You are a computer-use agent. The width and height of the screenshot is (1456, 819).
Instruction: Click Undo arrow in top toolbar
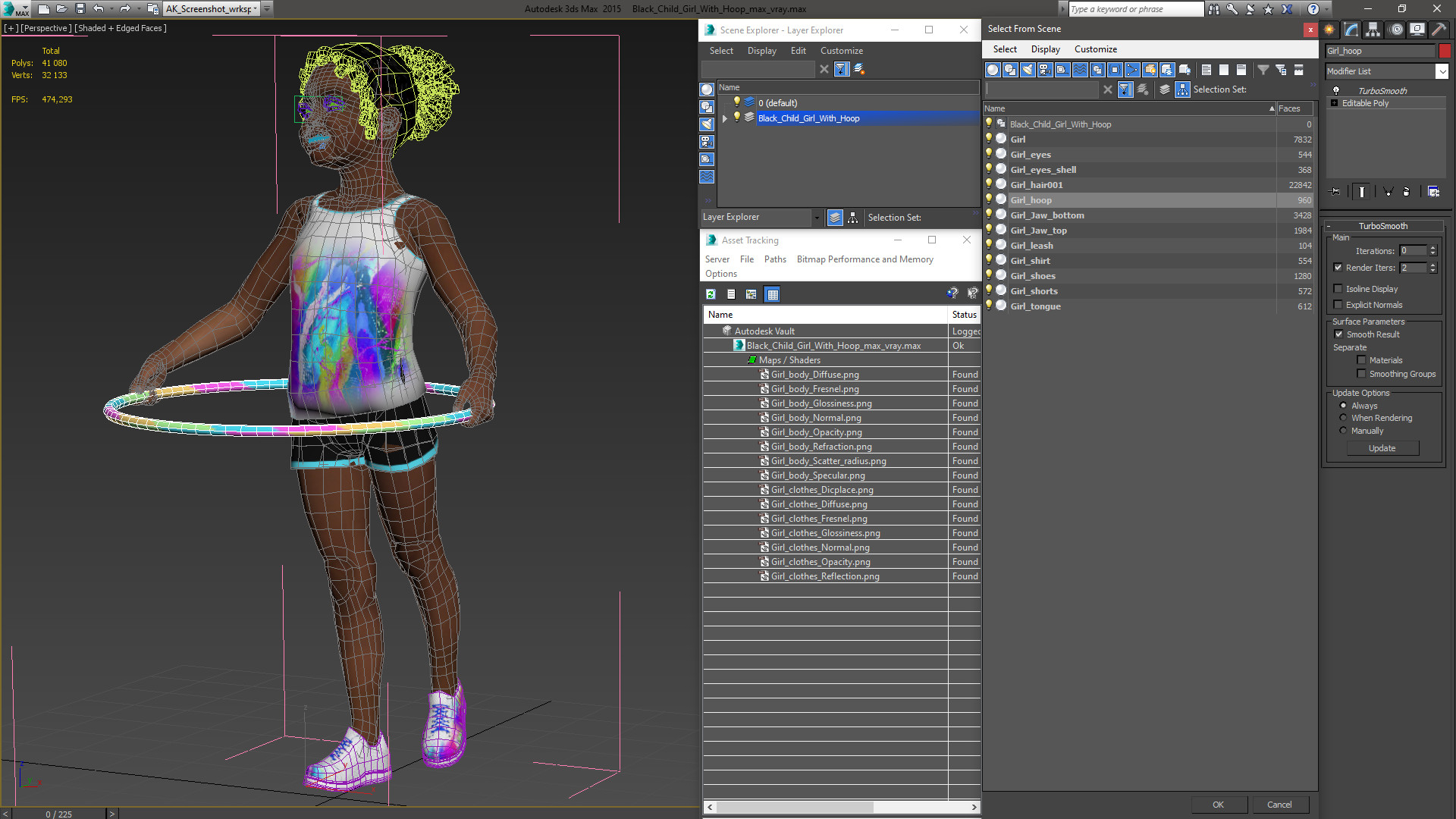point(99,9)
